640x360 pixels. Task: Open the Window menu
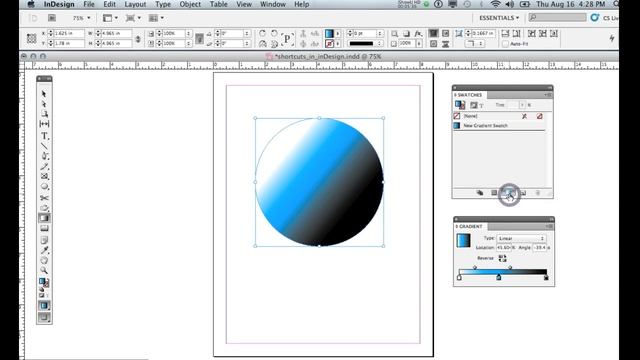pos(273,4)
